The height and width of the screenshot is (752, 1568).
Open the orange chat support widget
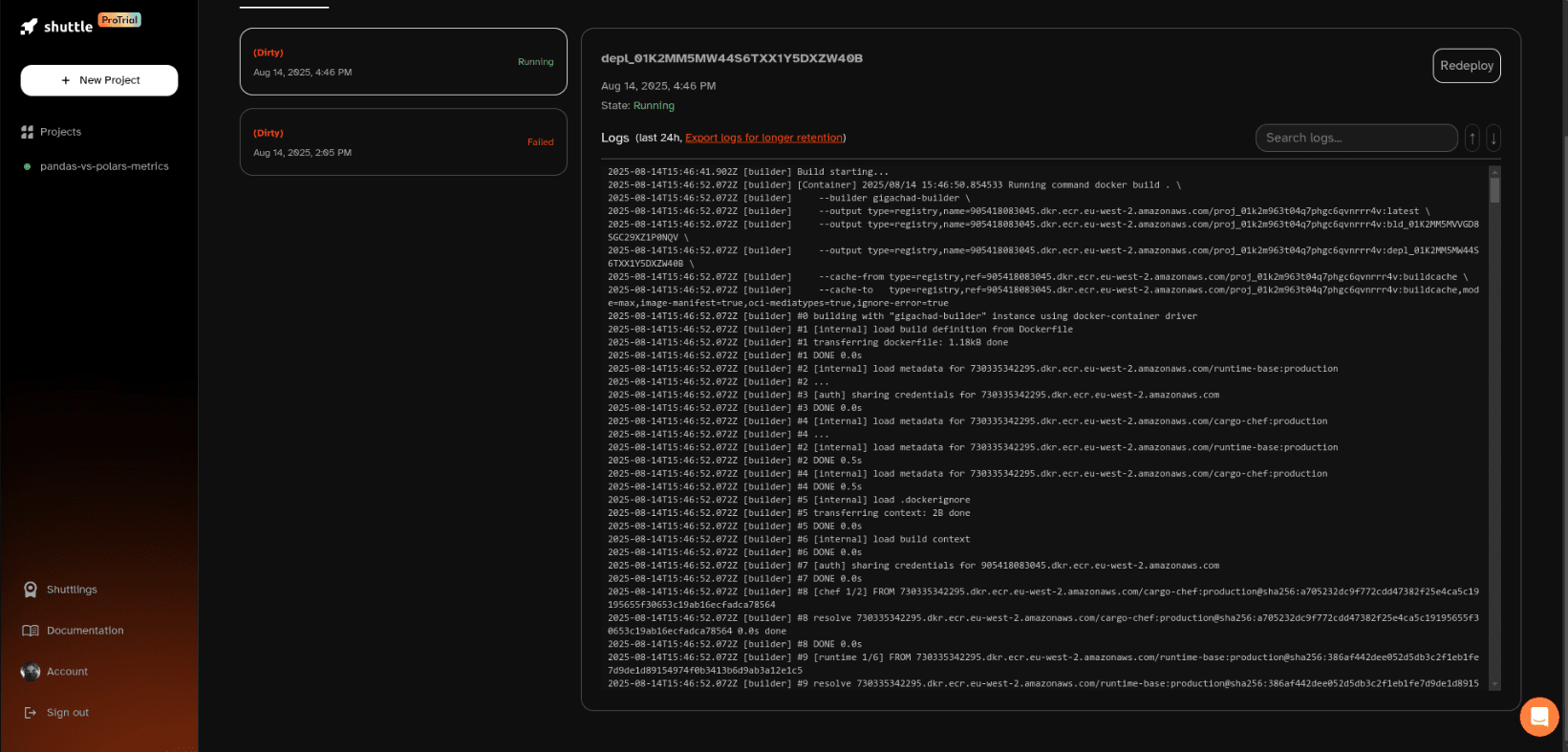point(1538,717)
